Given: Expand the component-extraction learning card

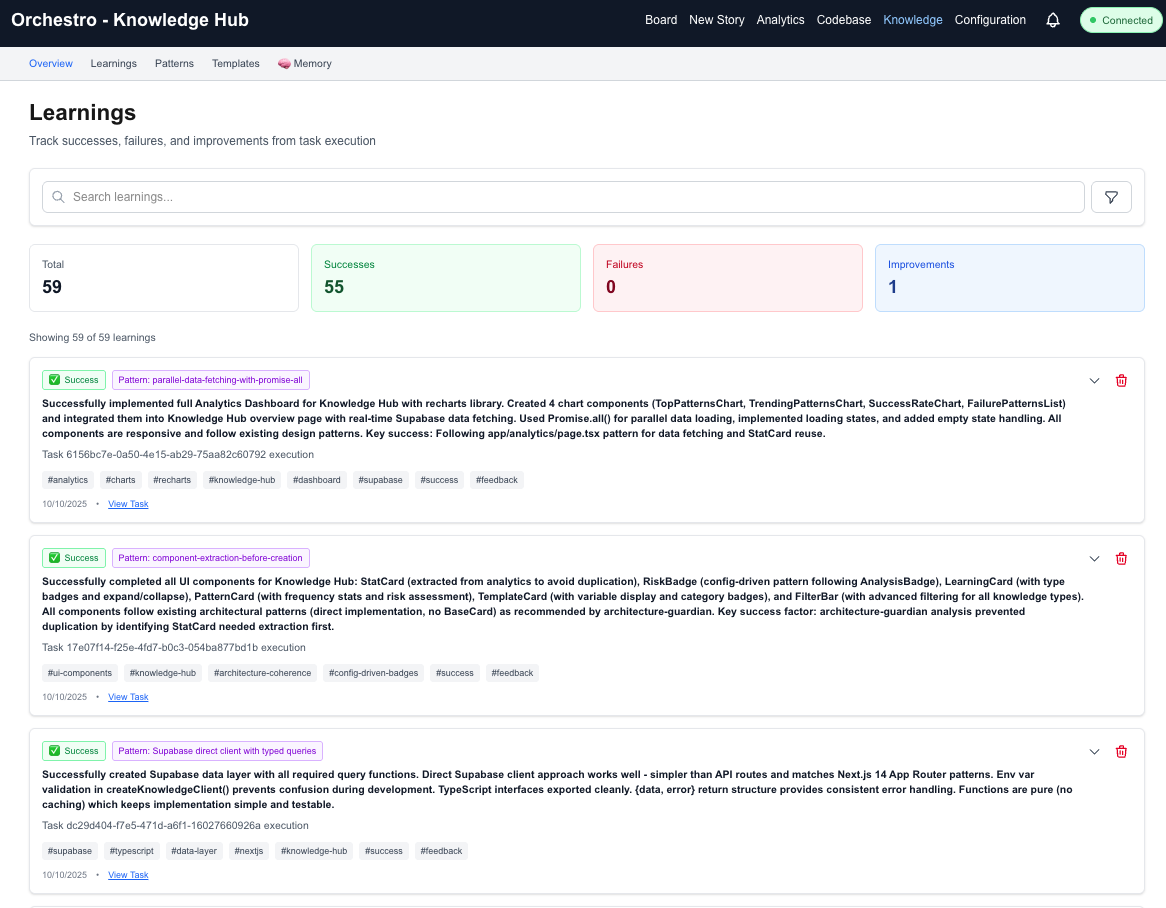Looking at the screenshot, I should [x=1094, y=558].
